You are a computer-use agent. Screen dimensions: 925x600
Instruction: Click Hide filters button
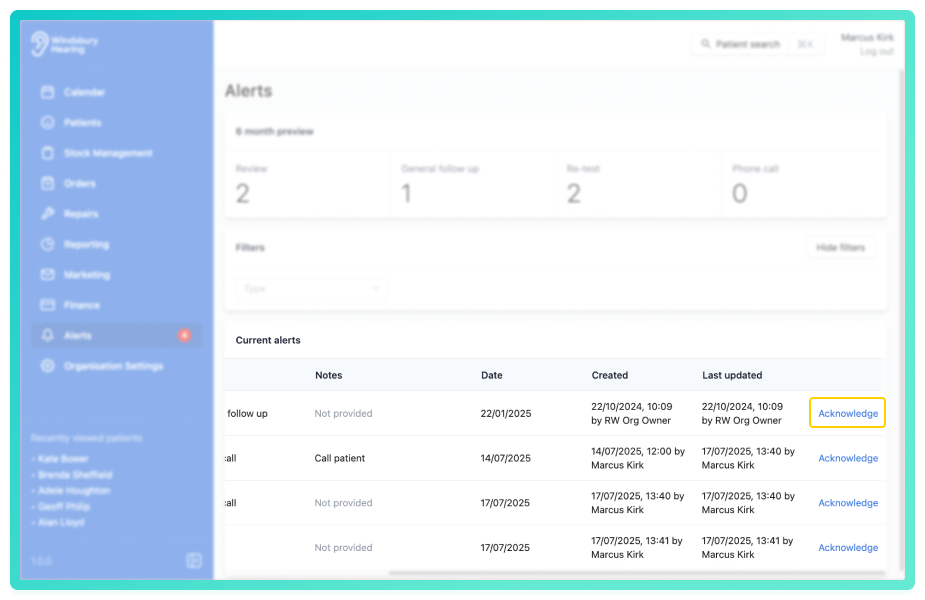840,247
